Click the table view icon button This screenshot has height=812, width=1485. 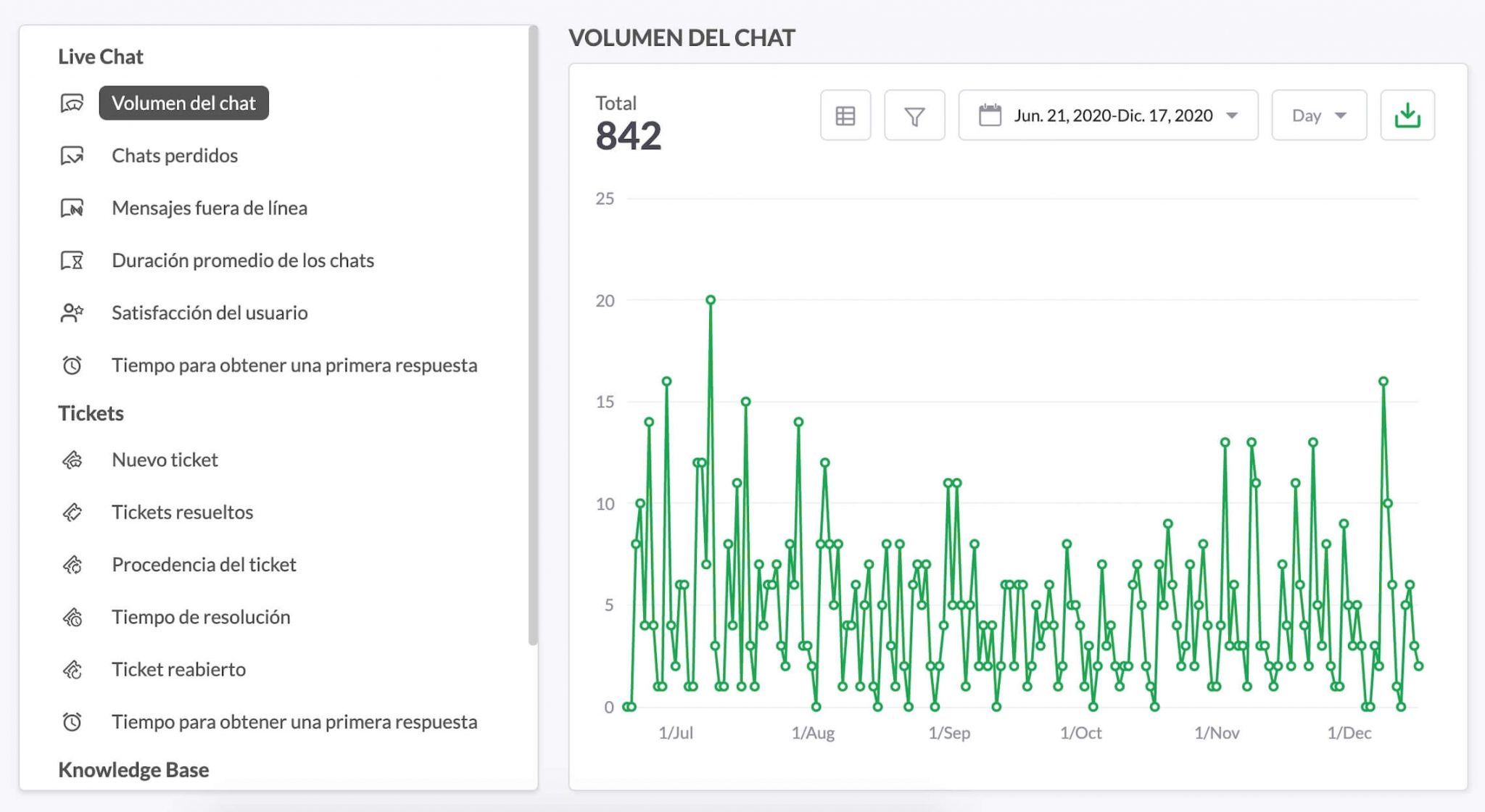(x=845, y=116)
